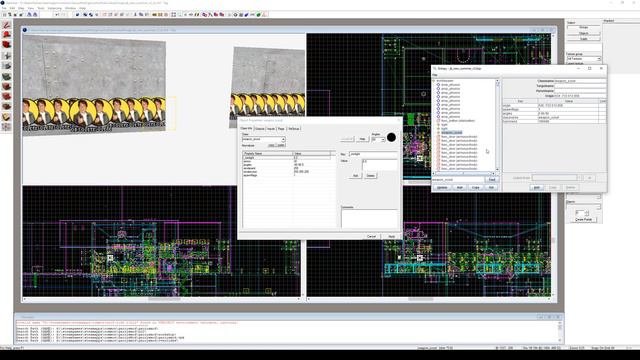The width and height of the screenshot is (640, 360).
Task: Click the search field left of Find
Action: click(x=458, y=180)
